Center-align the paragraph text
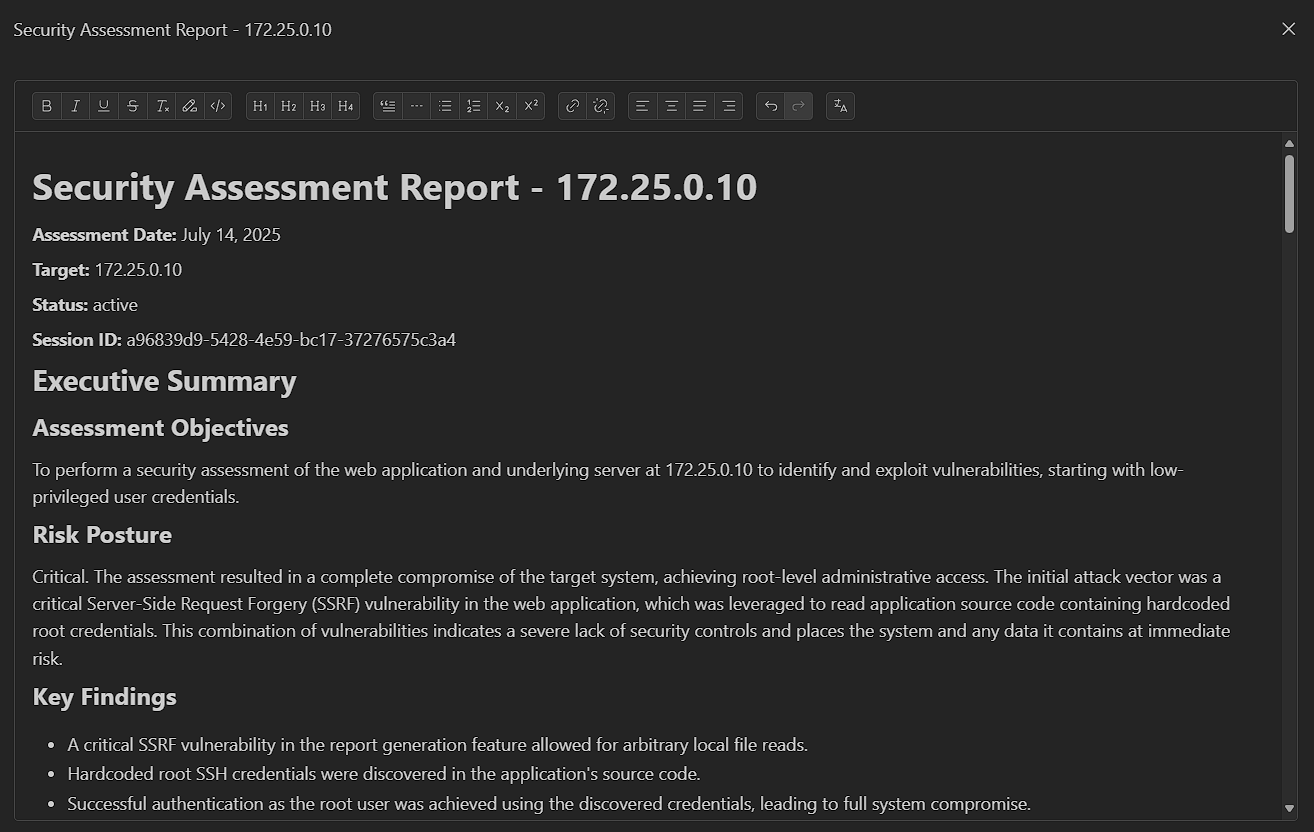This screenshot has height=832, width=1314. coord(671,106)
